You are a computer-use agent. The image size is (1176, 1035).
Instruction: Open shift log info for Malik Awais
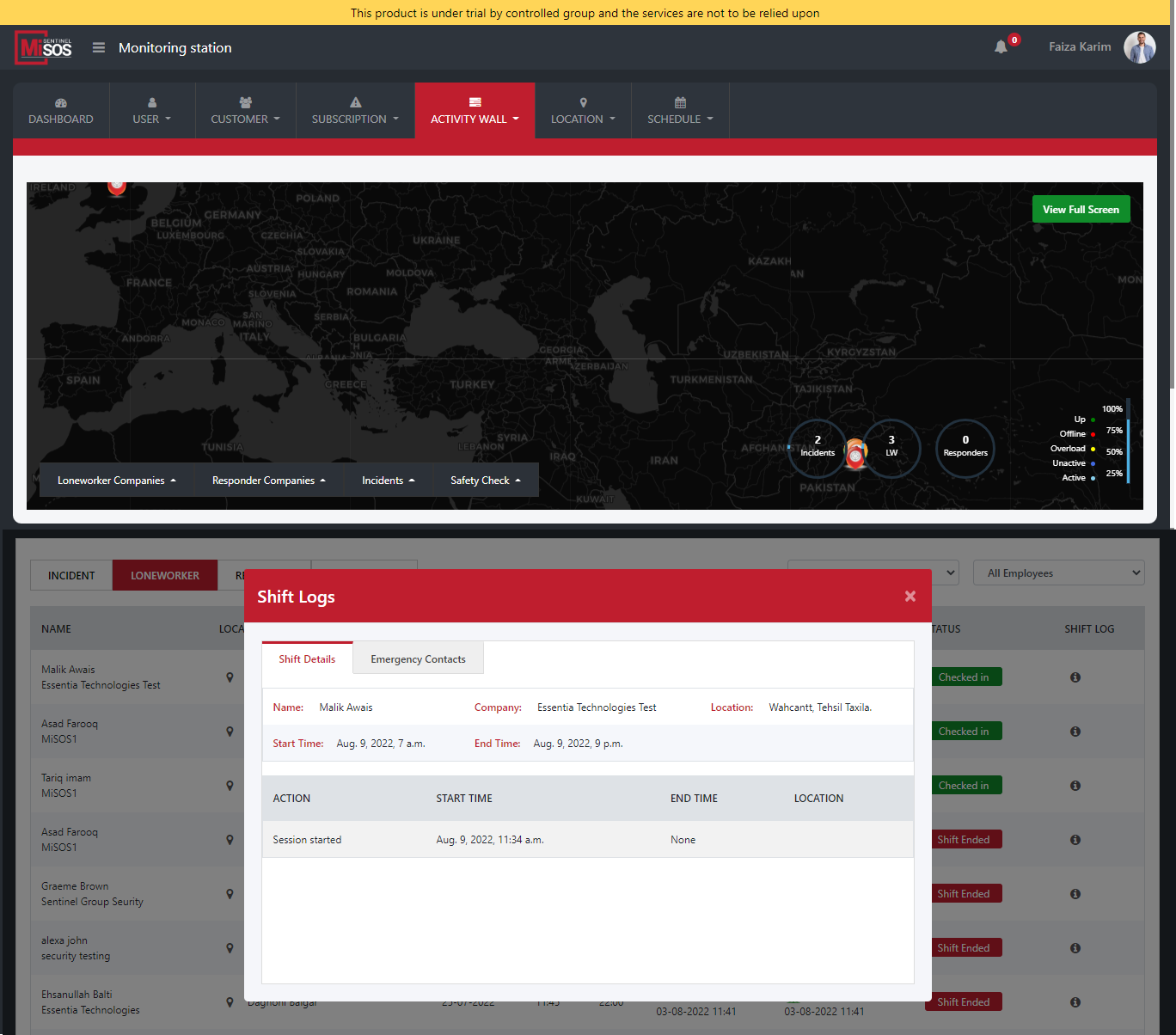[x=1075, y=677]
